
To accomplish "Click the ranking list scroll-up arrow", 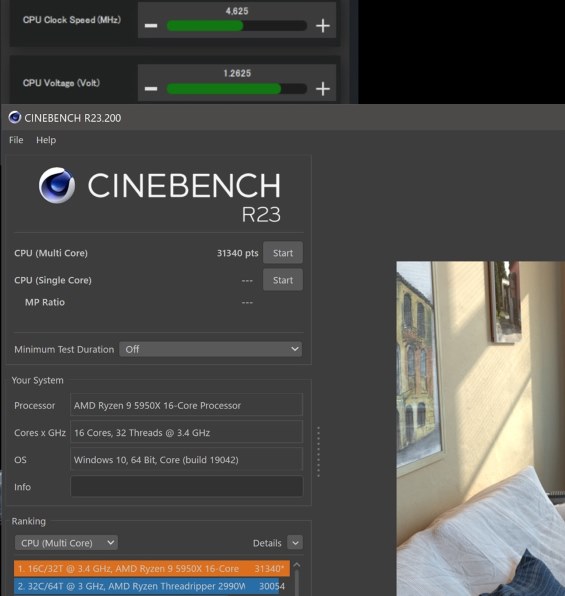I will click(x=297, y=565).
